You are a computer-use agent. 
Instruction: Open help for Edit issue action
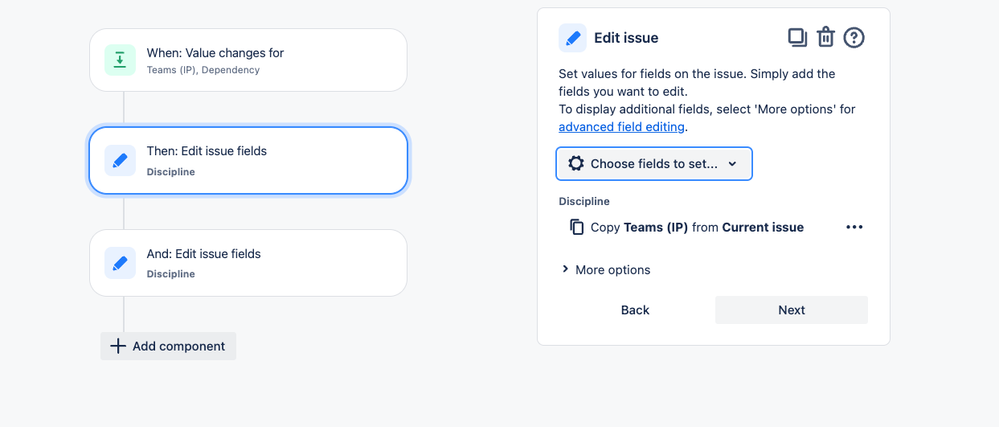tap(854, 38)
